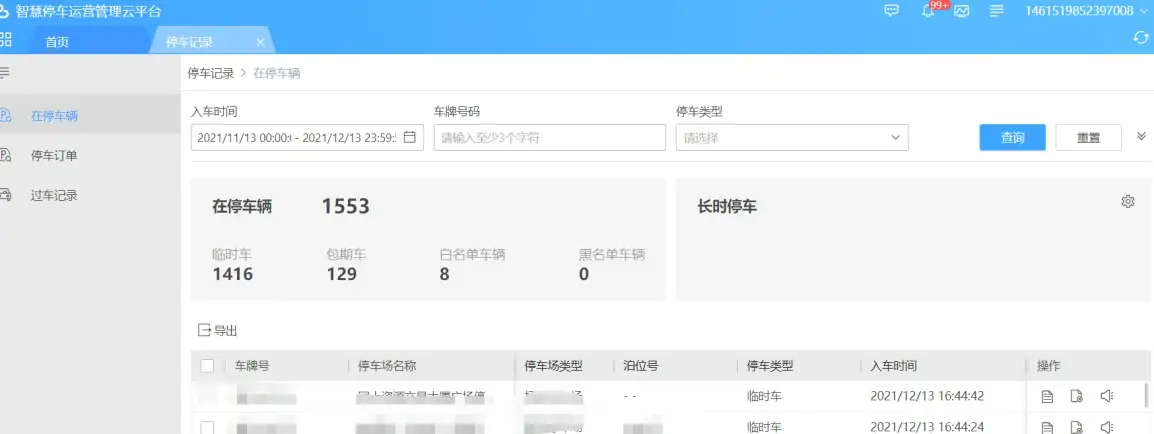Open the long-term parking settings gear
1154x434 pixels.
(1128, 202)
